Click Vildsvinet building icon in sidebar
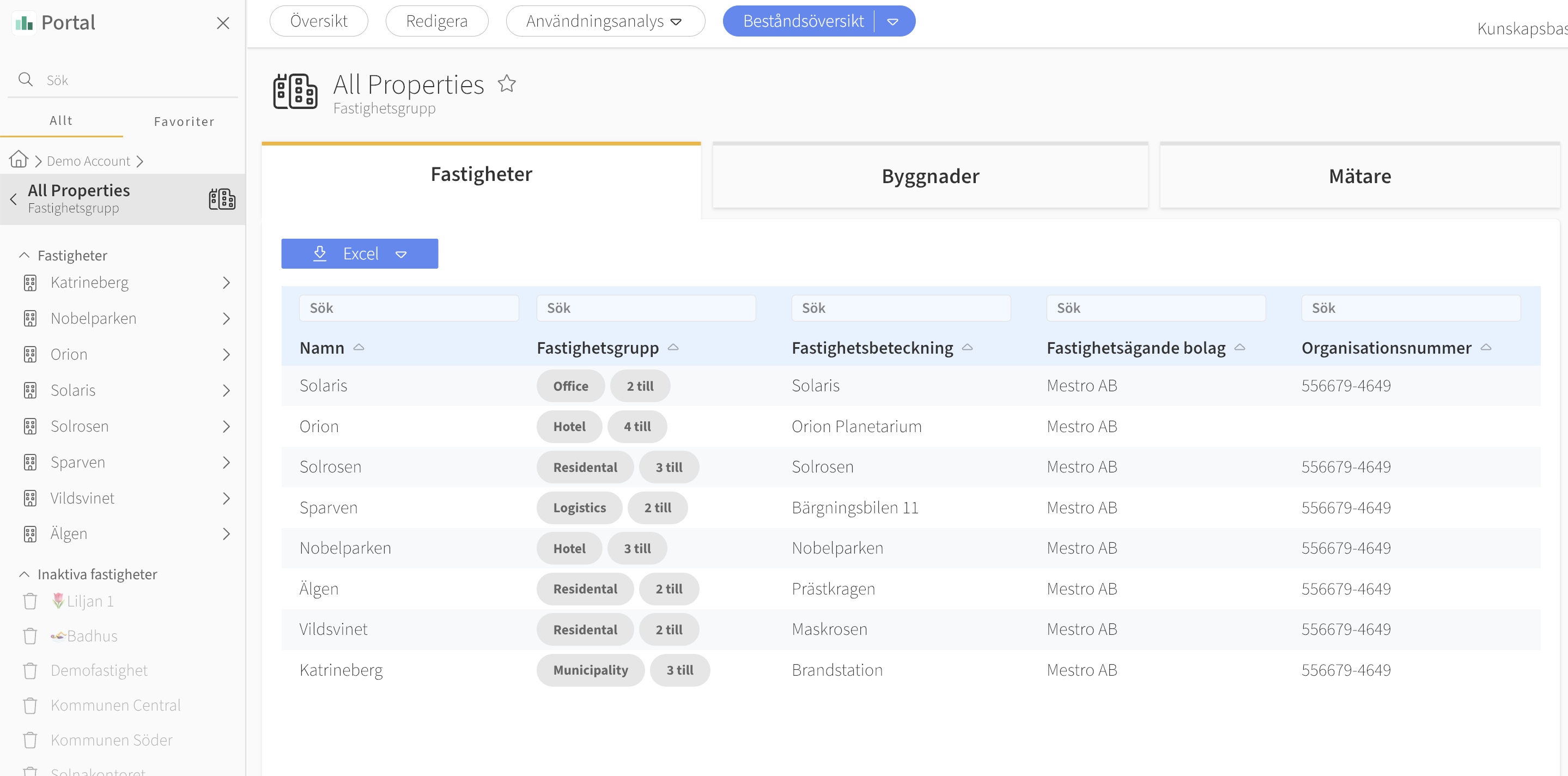This screenshot has width=1568, height=776. (x=30, y=498)
